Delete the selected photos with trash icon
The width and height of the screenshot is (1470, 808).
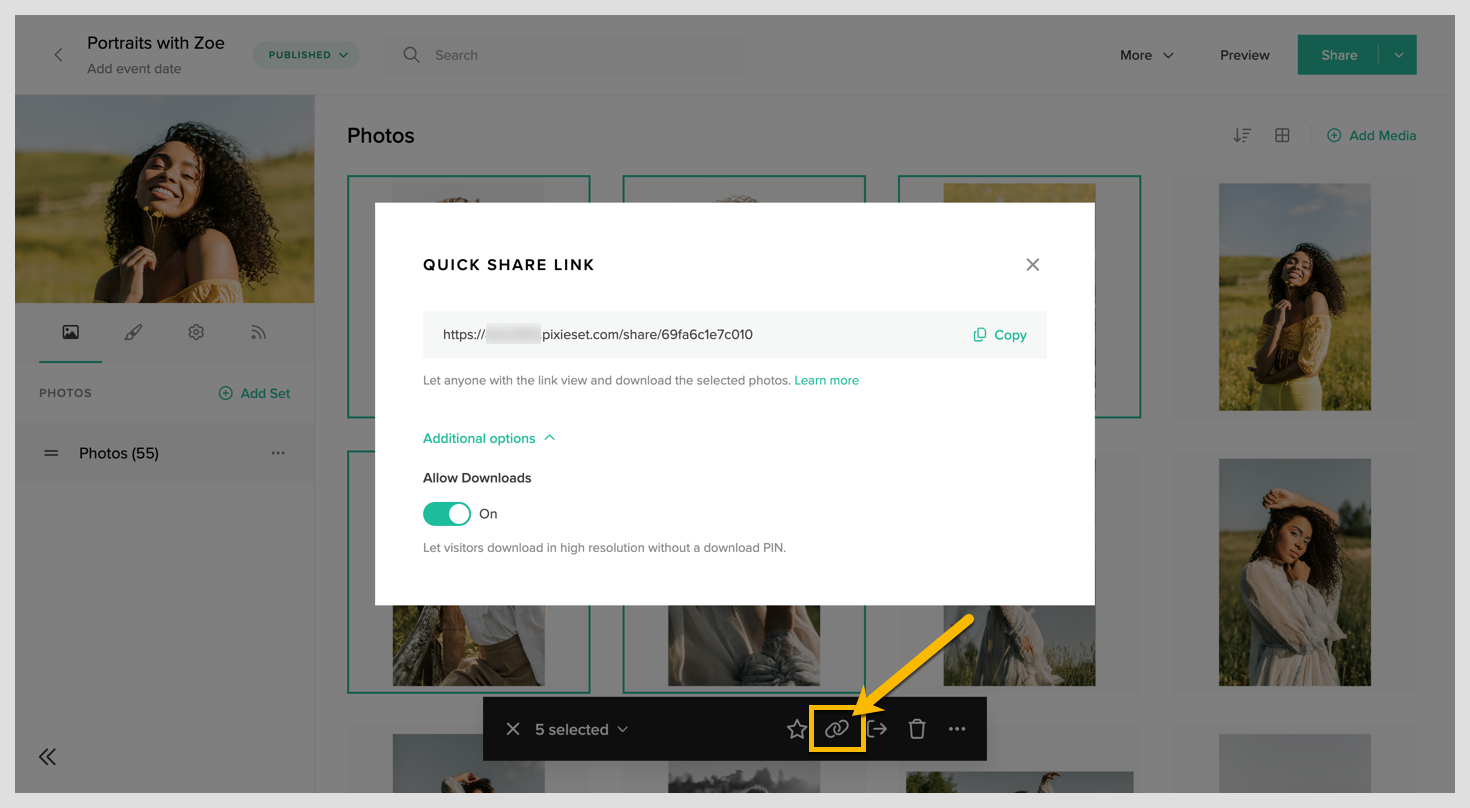(x=917, y=729)
